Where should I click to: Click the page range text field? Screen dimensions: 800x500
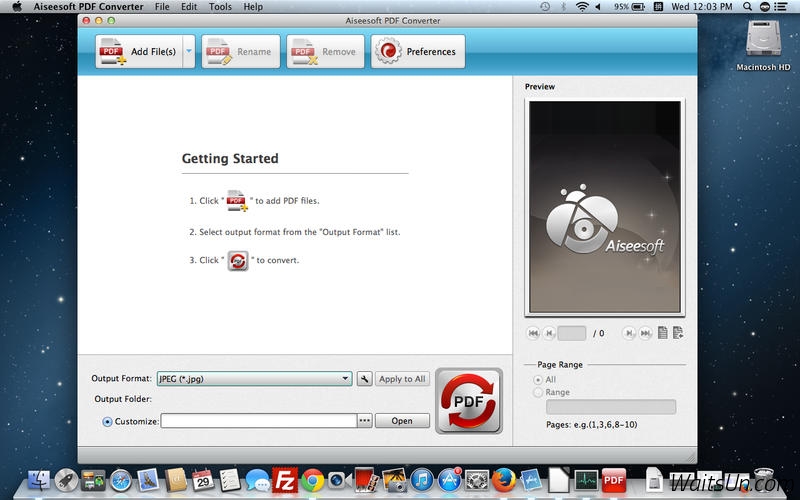611,407
